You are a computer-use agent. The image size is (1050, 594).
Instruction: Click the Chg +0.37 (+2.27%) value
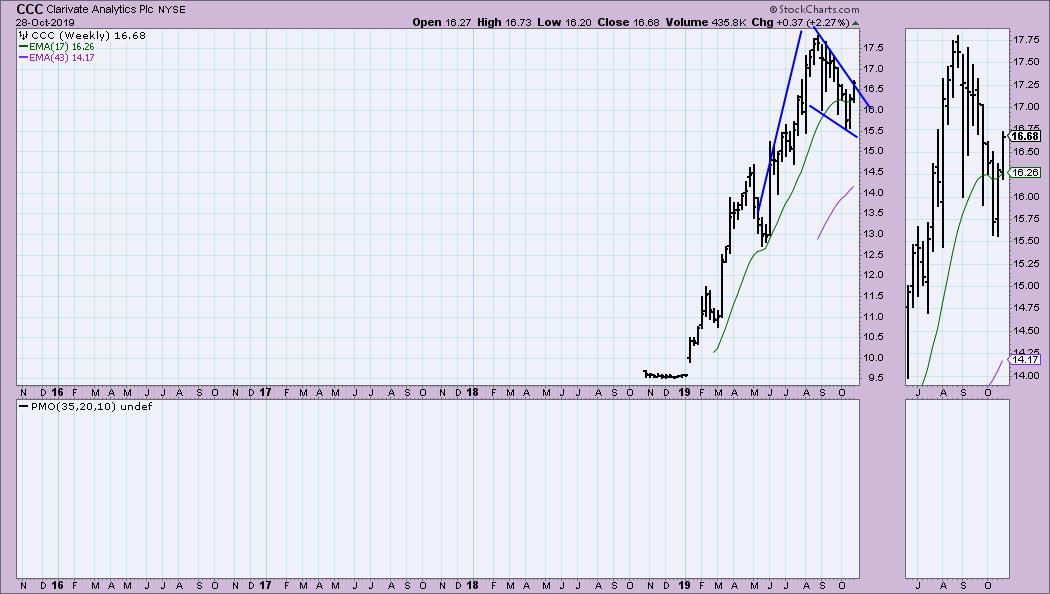[800, 22]
